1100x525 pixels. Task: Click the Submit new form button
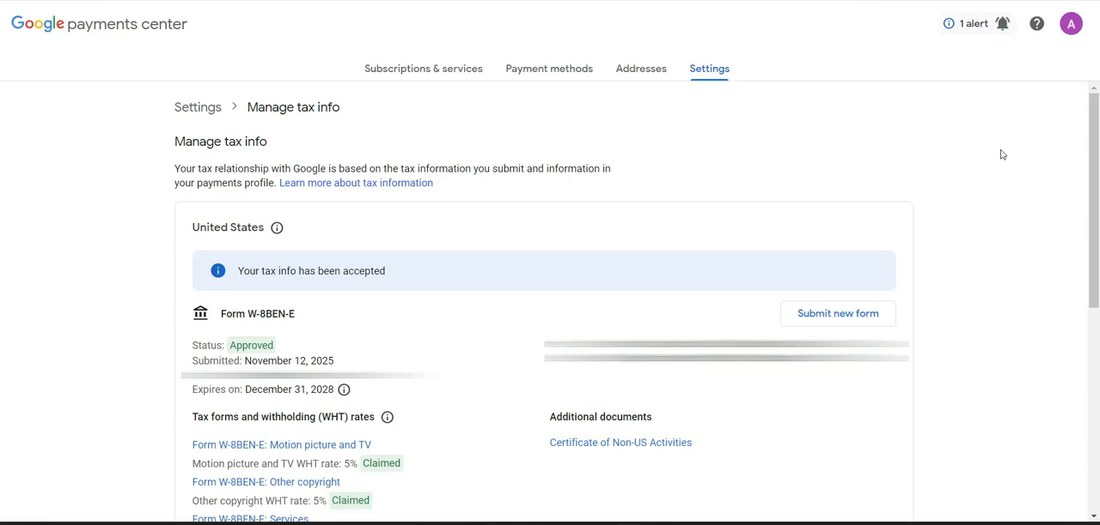click(x=838, y=314)
